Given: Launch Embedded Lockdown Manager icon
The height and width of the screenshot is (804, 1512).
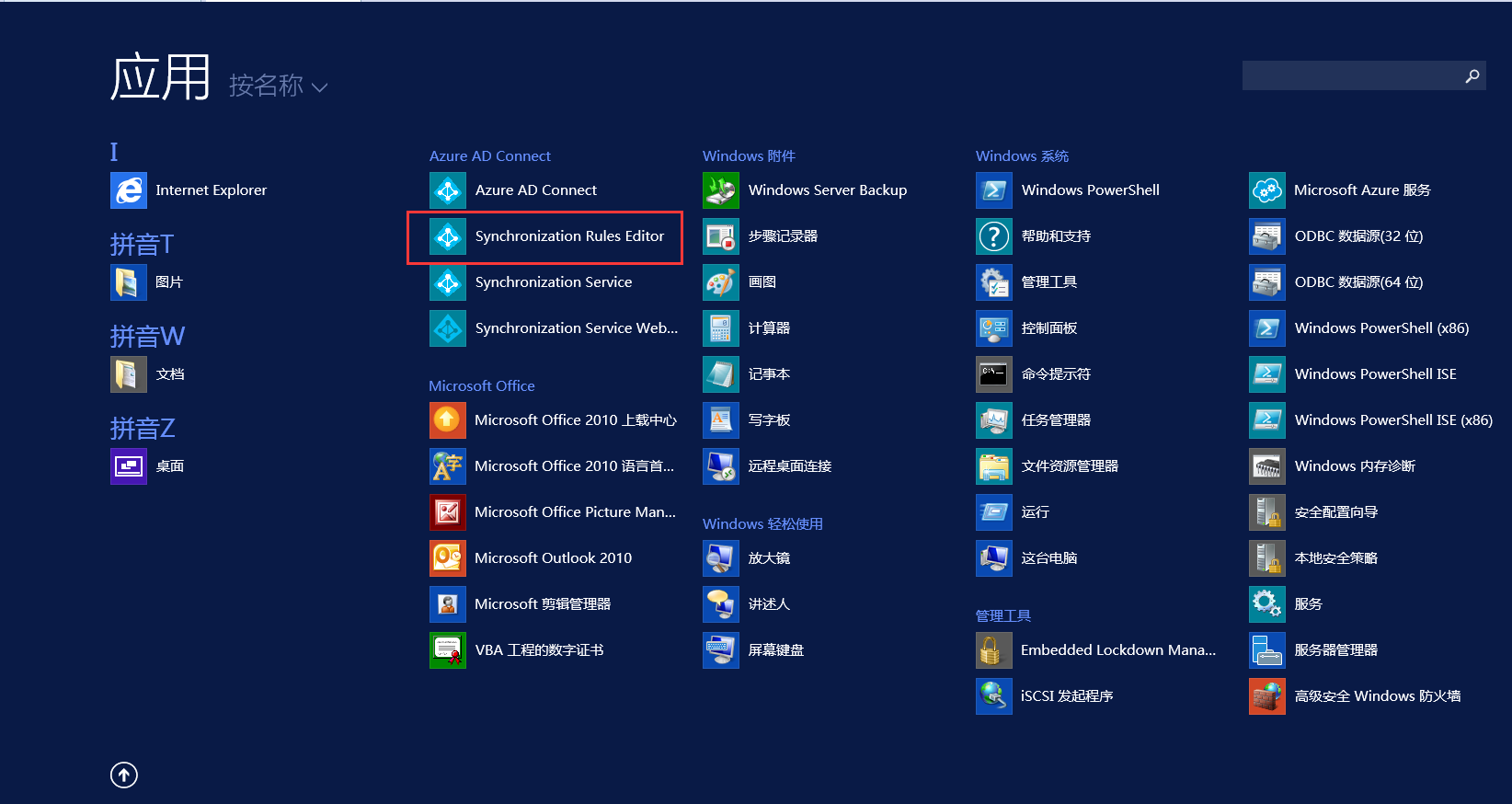Looking at the screenshot, I should click(994, 650).
